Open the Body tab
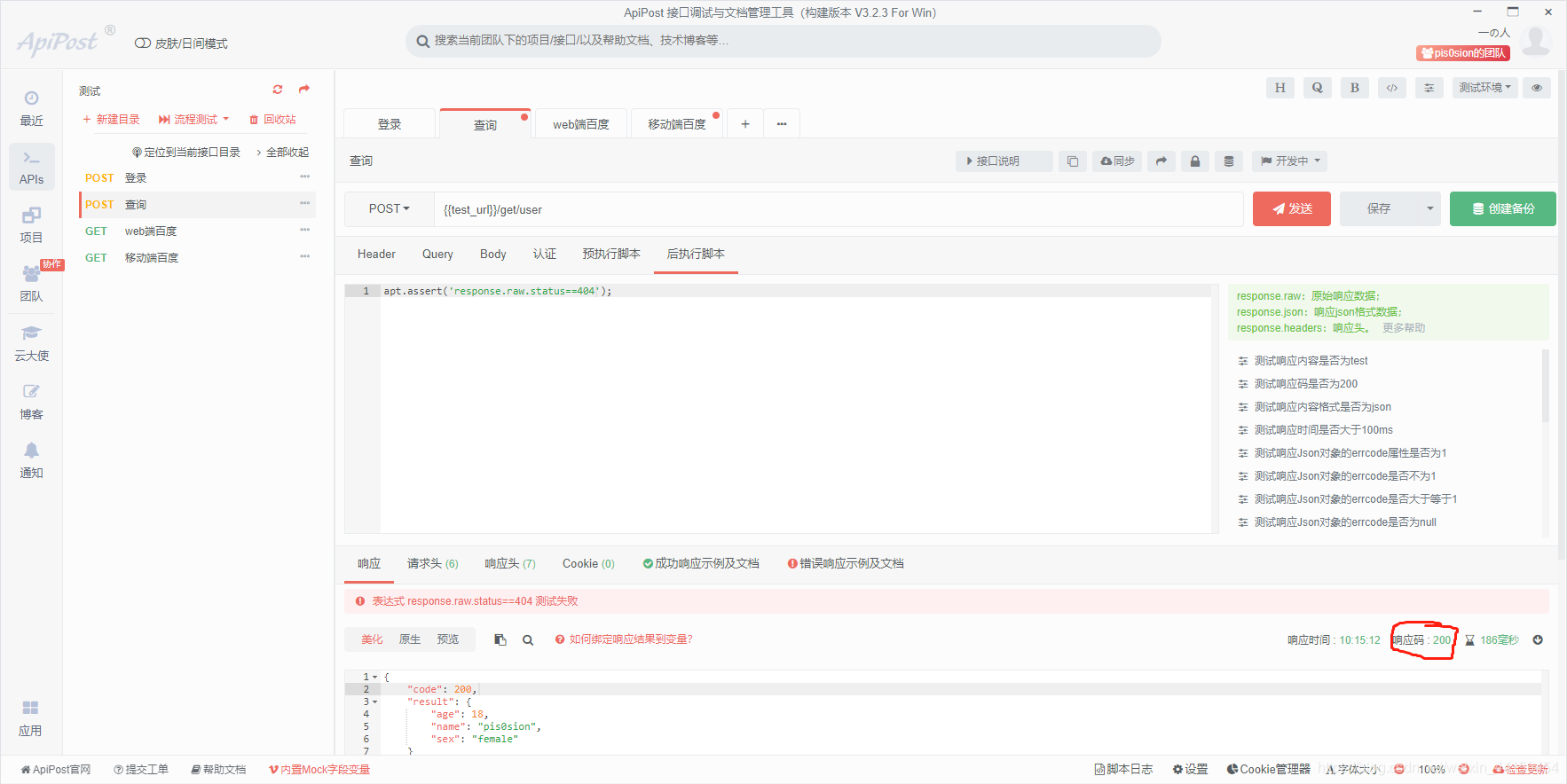This screenshot has height=784, width=1567. (x=493, y=255)
